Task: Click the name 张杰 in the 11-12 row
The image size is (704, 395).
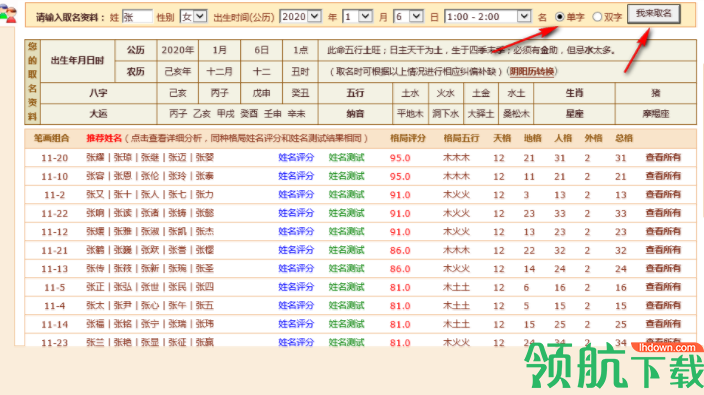Action: click(204, 232)
